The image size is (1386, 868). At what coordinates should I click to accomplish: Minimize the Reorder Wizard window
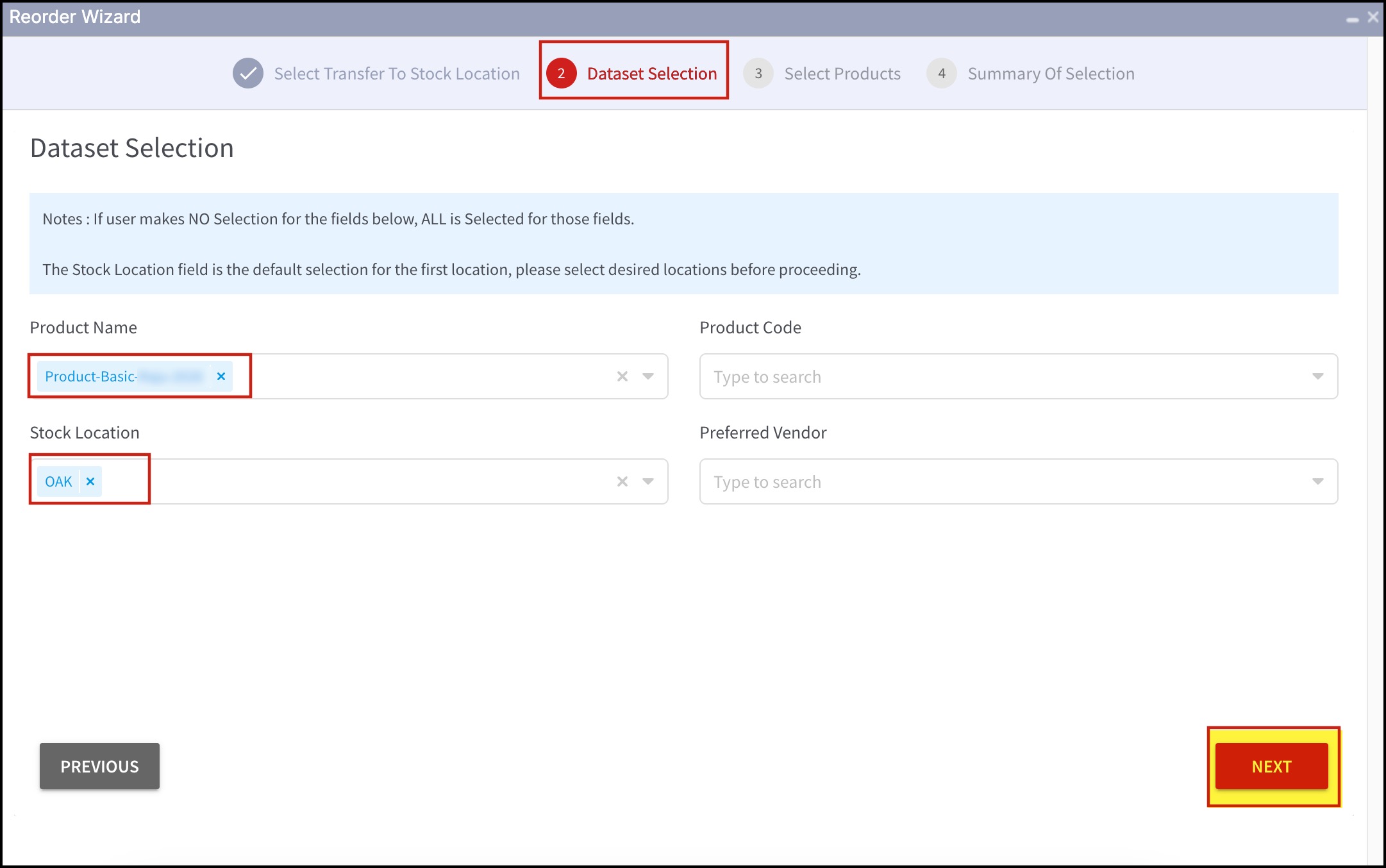coord(1353,20)
